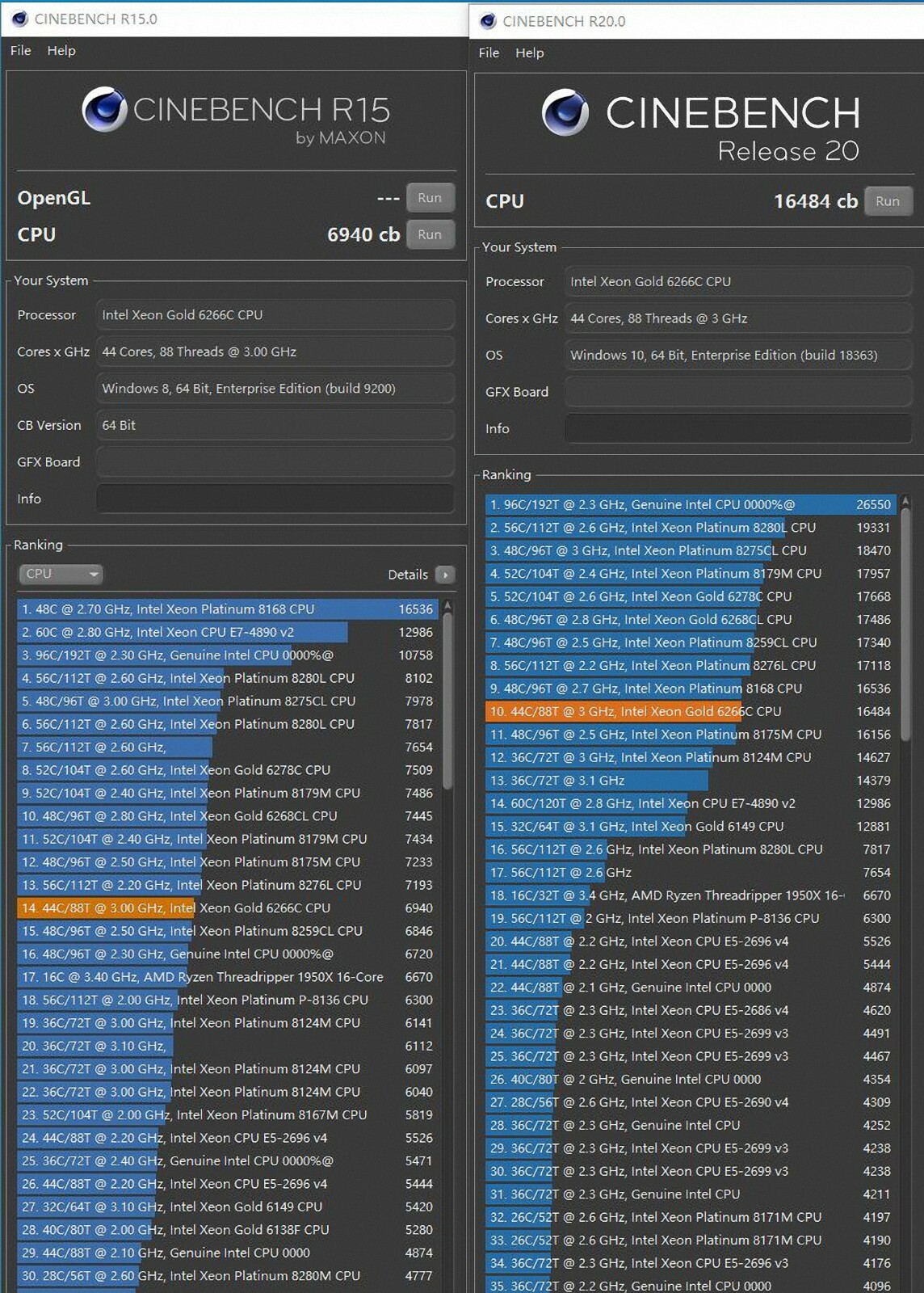The height and width of the screenshot is (1293, 924).
Task: Select R20 rank 32 Xeon Platinum 8171M row
Action: 691,1218
